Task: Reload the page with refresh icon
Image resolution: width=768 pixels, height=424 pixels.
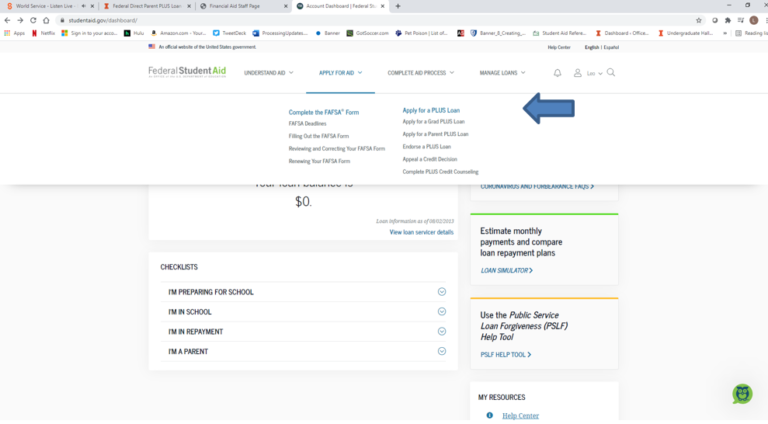Action: coord(33,20)
